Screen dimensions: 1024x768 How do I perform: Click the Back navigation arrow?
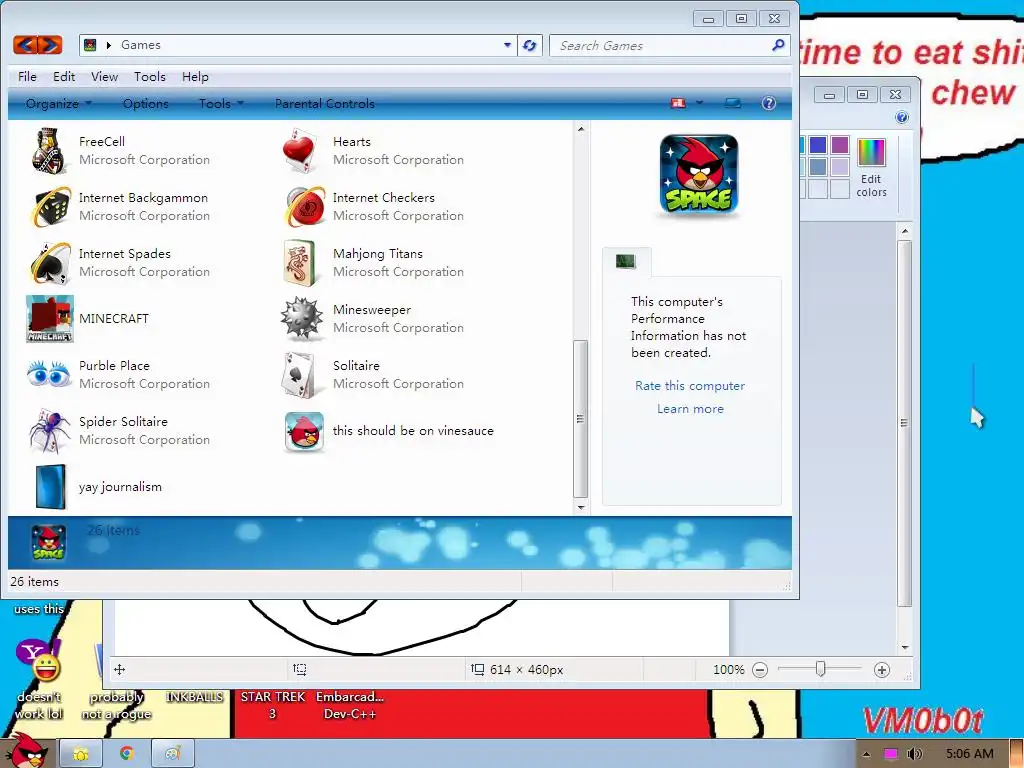pos(25,44)
